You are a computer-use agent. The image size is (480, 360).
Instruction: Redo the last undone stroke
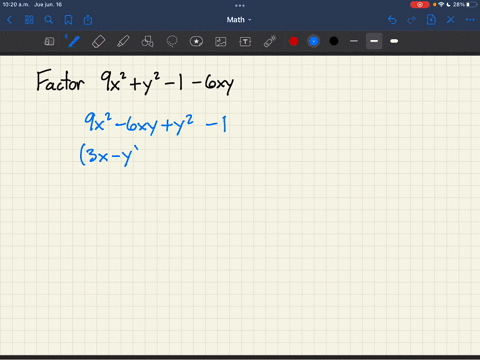(412, 20)
